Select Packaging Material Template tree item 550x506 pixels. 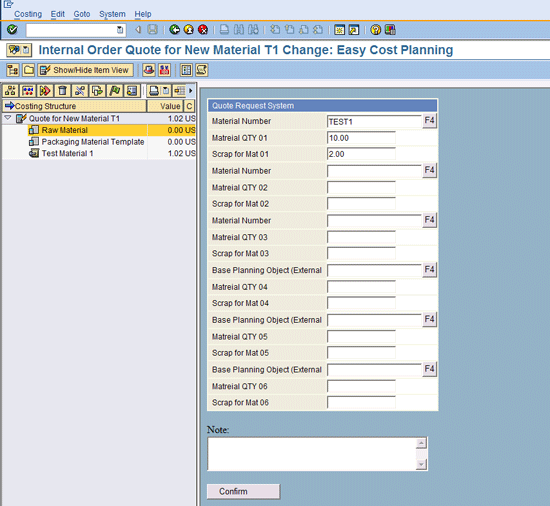tap(93, 142)
